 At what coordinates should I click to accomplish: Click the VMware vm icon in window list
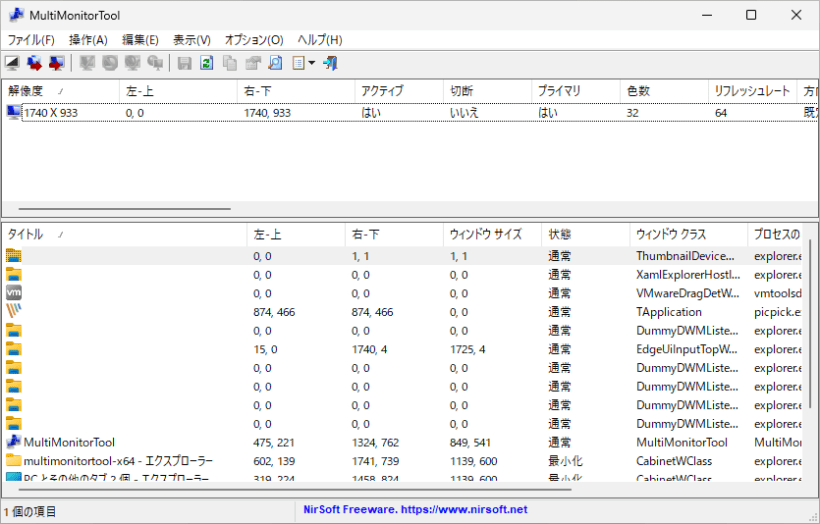pos(14,293)
